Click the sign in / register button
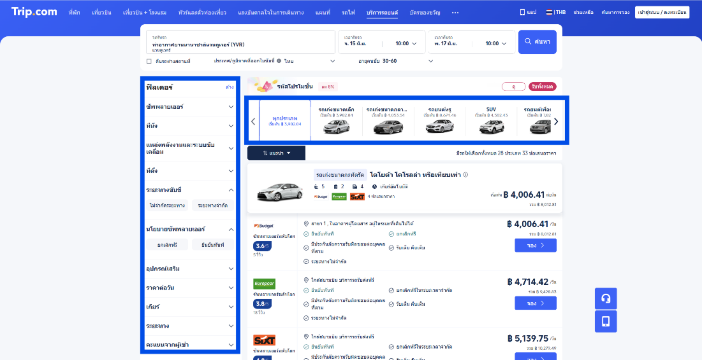The height and width of the screenshot is (360, 702). coord(662,12)
